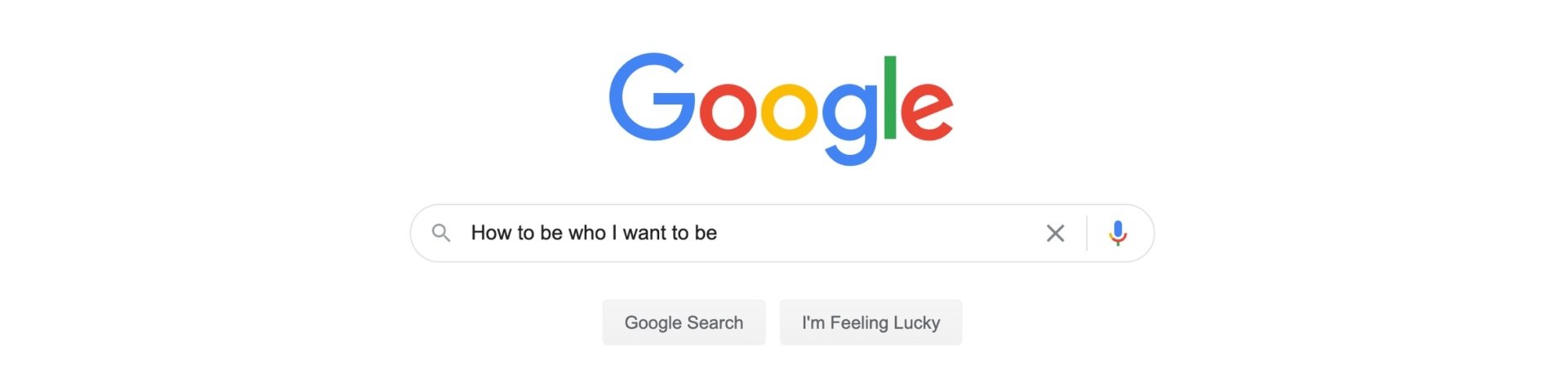Click the green letter l in logo
1568x378 pixels.
[890, 97]
